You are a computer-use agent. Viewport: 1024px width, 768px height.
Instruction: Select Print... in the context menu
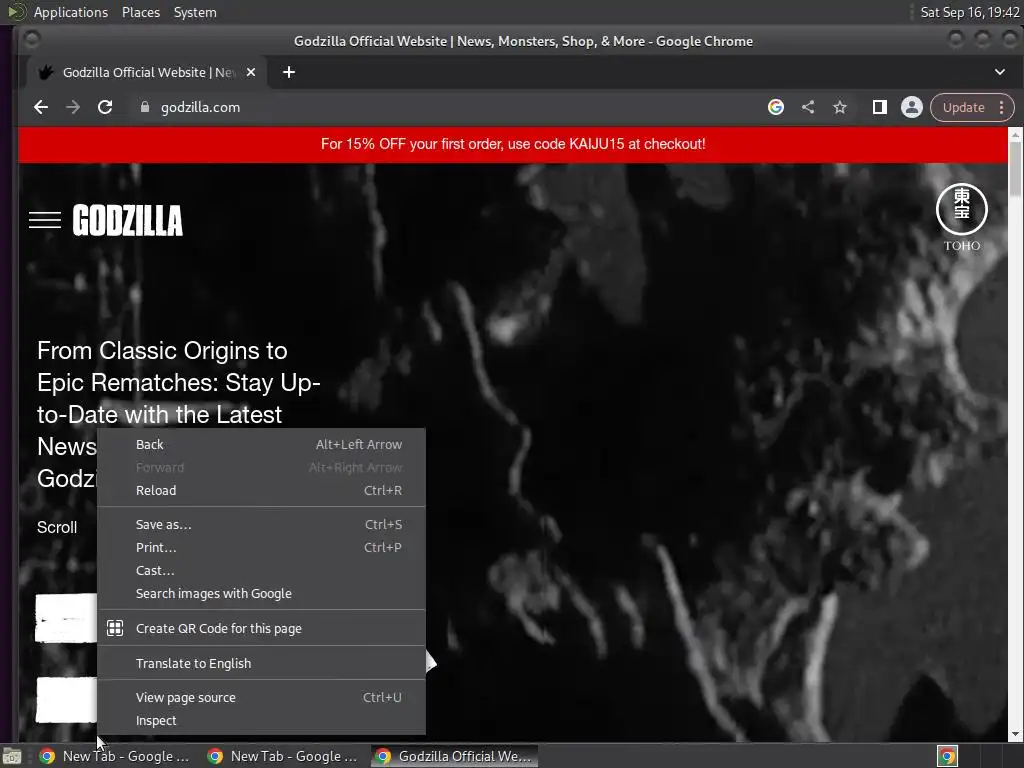tap(261, 547)
